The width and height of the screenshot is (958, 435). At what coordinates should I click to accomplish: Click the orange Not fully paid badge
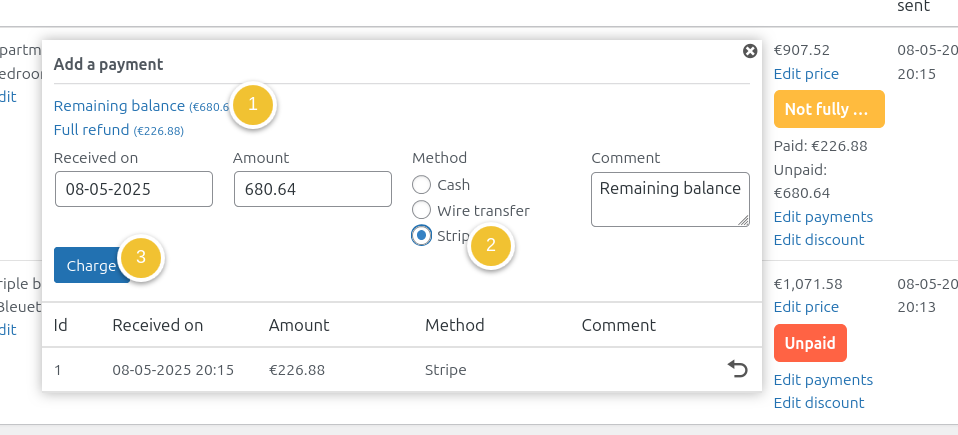tap(829, 110)
